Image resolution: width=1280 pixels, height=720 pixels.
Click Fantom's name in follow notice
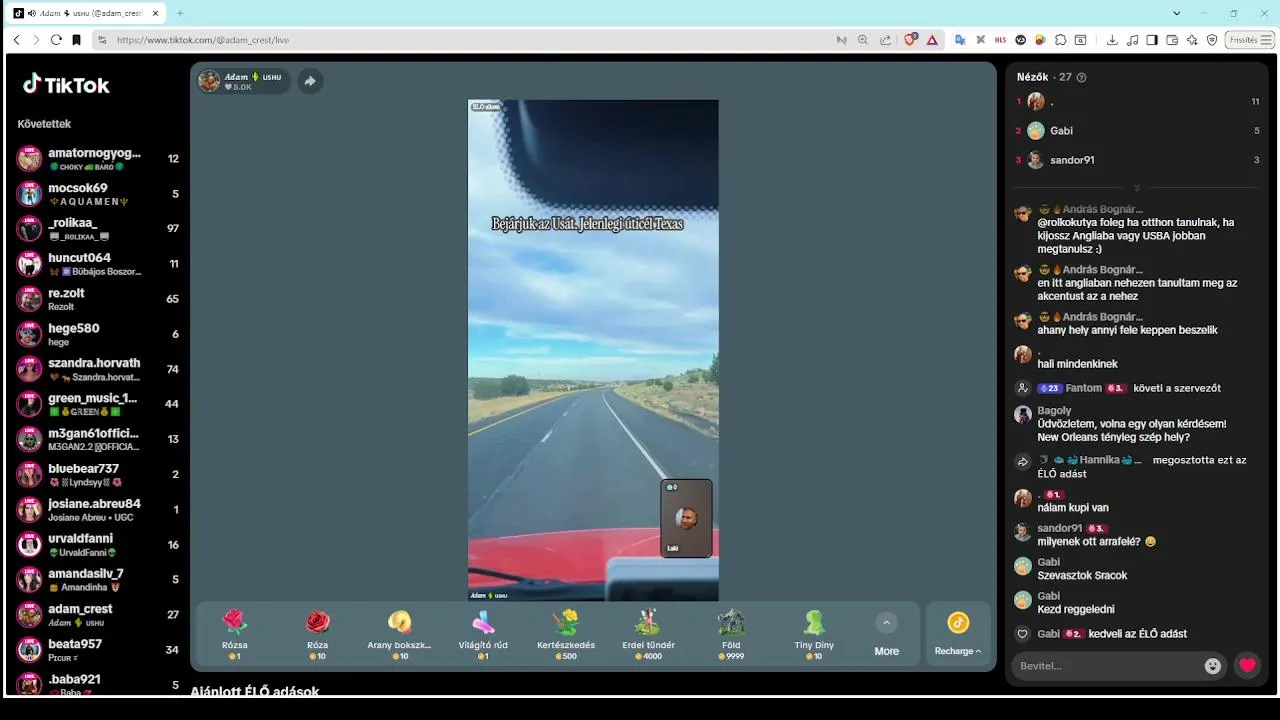(x=1084, y=388)
